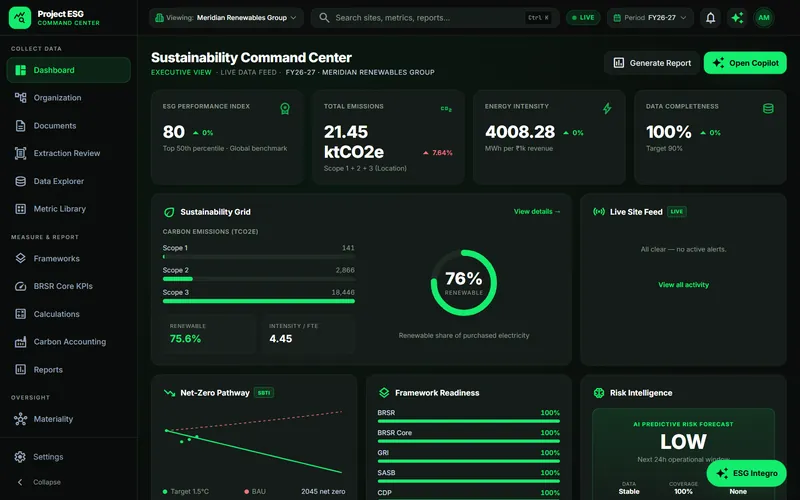800x500 pixels.
Task: Click the BAU legend item
Action: click(x=255, y=491)
